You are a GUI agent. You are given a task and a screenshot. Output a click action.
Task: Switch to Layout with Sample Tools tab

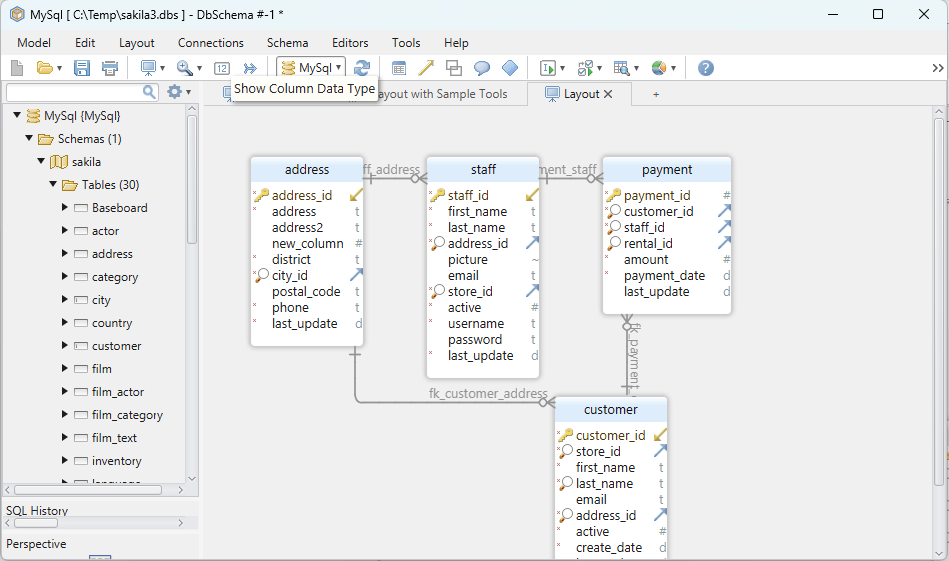click(x=445, y=94)
